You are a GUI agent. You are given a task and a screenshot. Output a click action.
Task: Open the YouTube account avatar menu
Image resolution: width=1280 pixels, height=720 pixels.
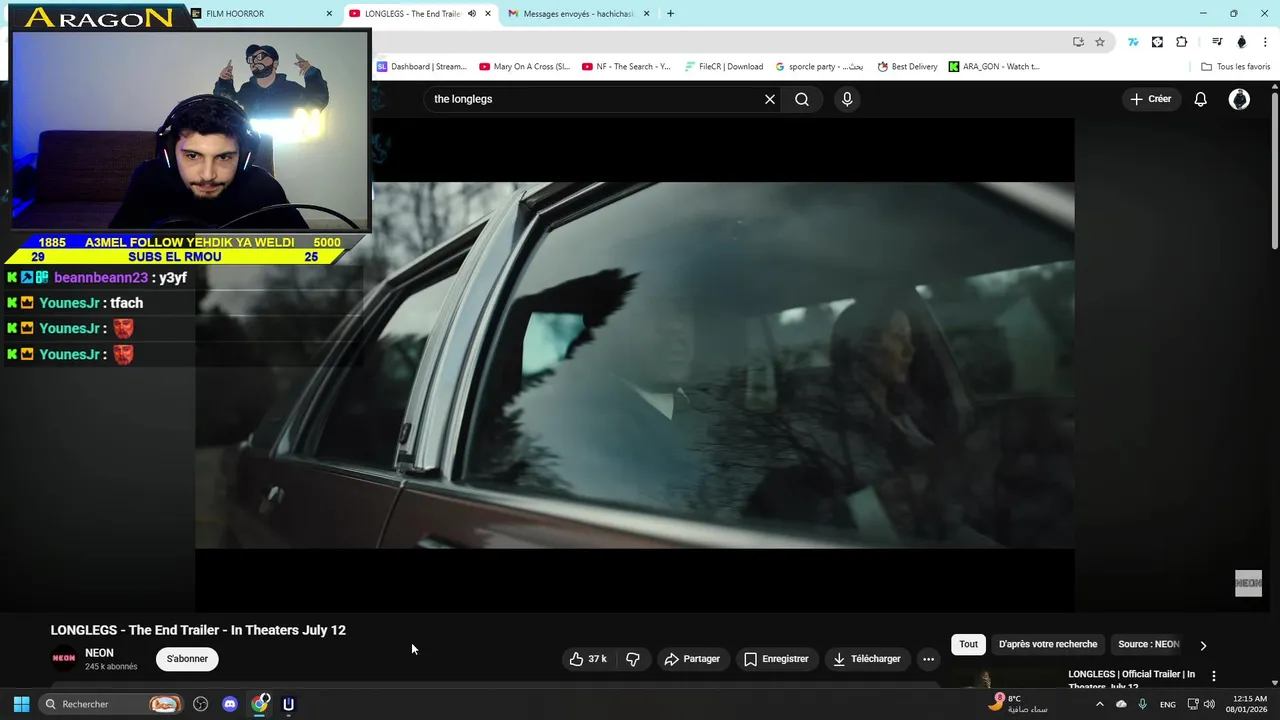coord(1239,99)
